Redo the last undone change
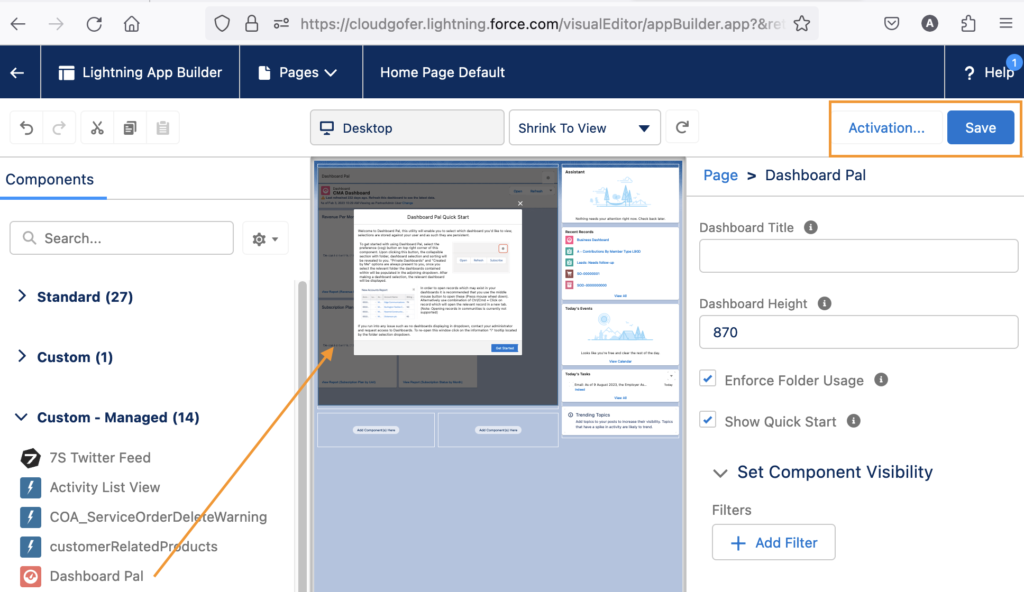Viewport: 1024px width, 592px height. 59,128
